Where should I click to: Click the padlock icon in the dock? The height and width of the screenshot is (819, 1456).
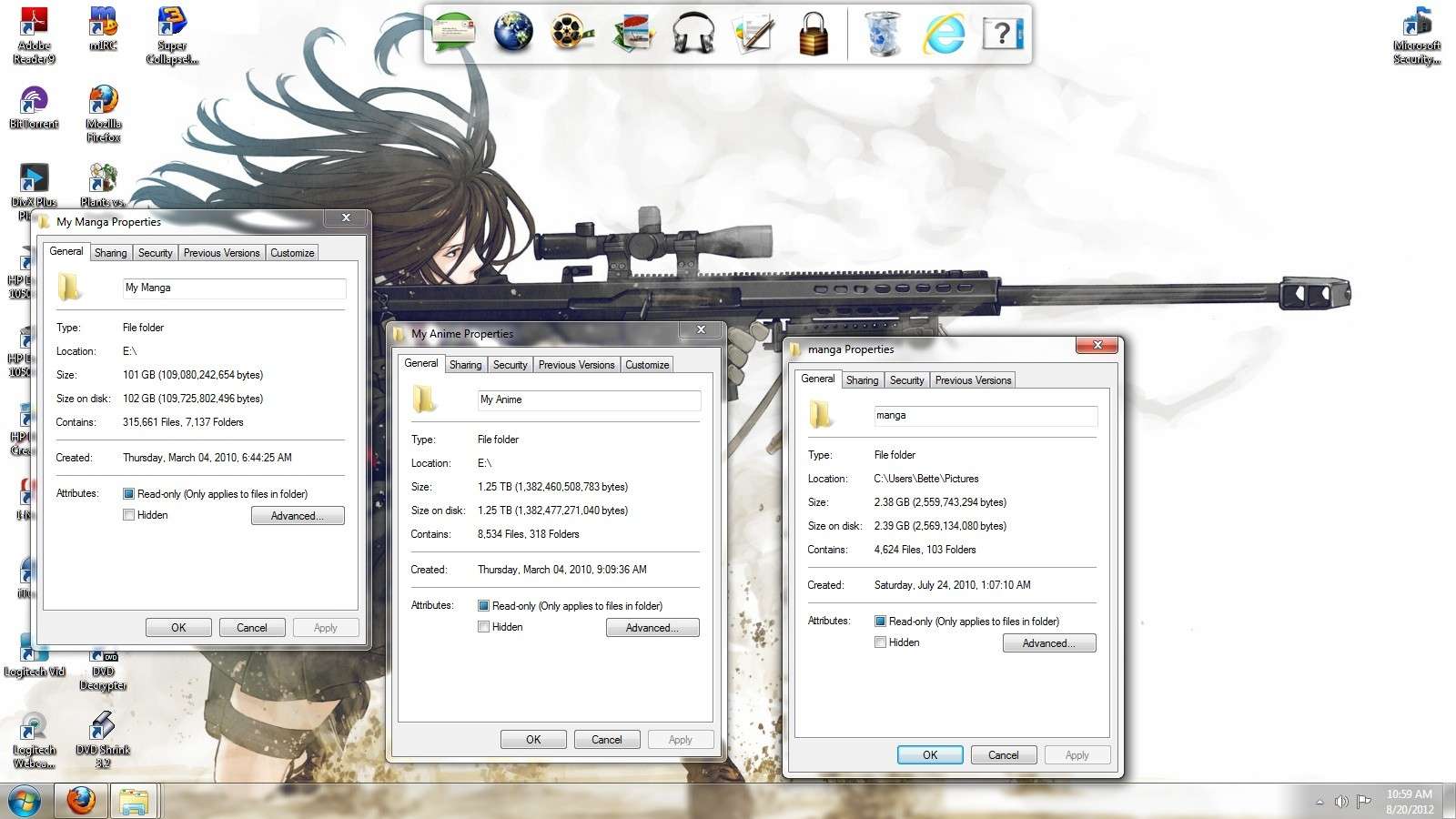[814, 35]
